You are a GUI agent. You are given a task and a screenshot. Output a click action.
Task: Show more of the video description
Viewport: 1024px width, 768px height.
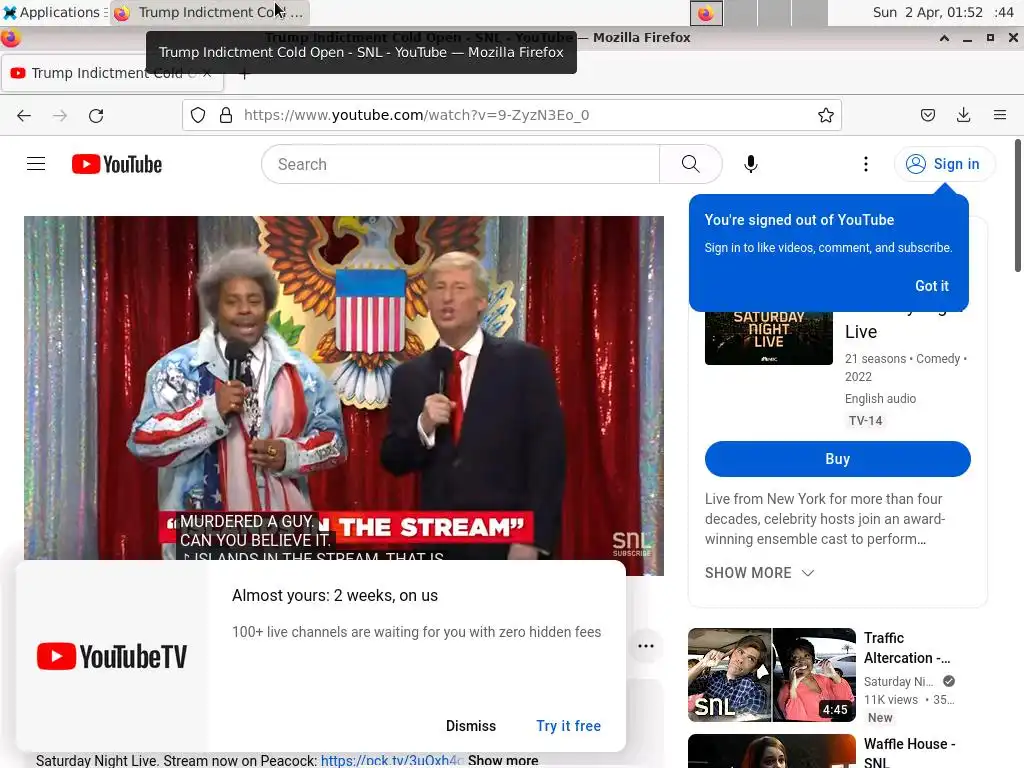[503, 761]
